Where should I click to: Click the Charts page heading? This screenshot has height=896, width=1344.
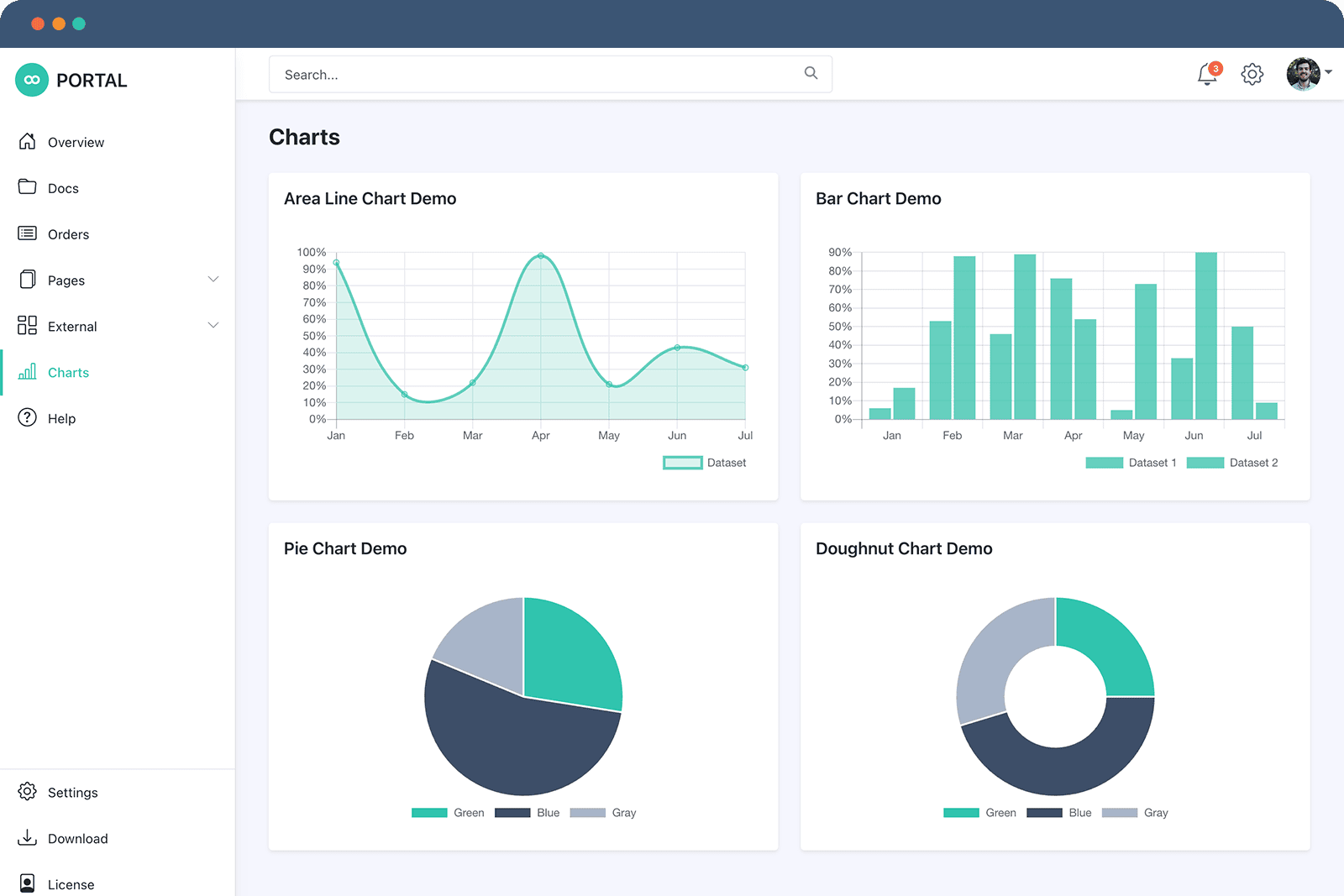(x=304, y=137)
